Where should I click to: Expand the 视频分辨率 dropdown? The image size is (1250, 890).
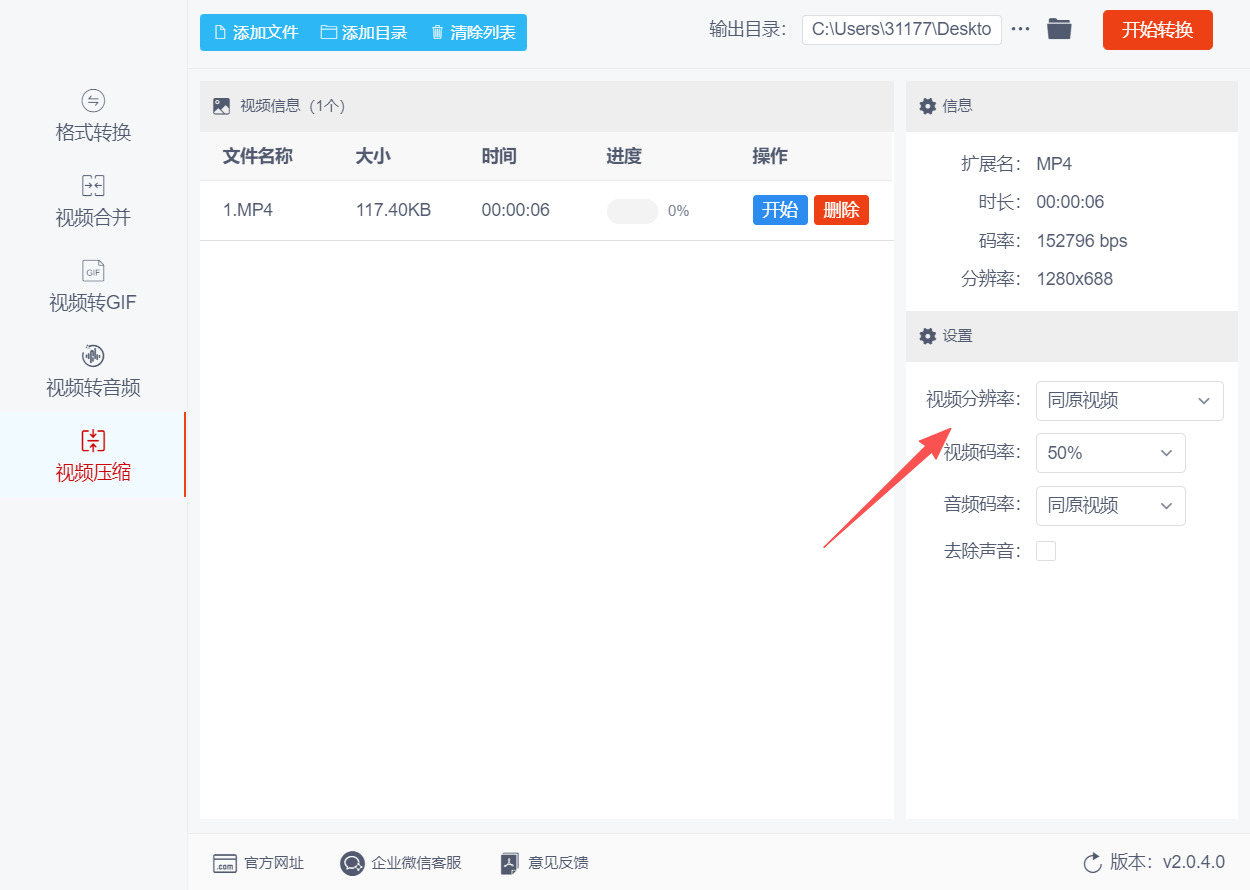coord(1129,401)
